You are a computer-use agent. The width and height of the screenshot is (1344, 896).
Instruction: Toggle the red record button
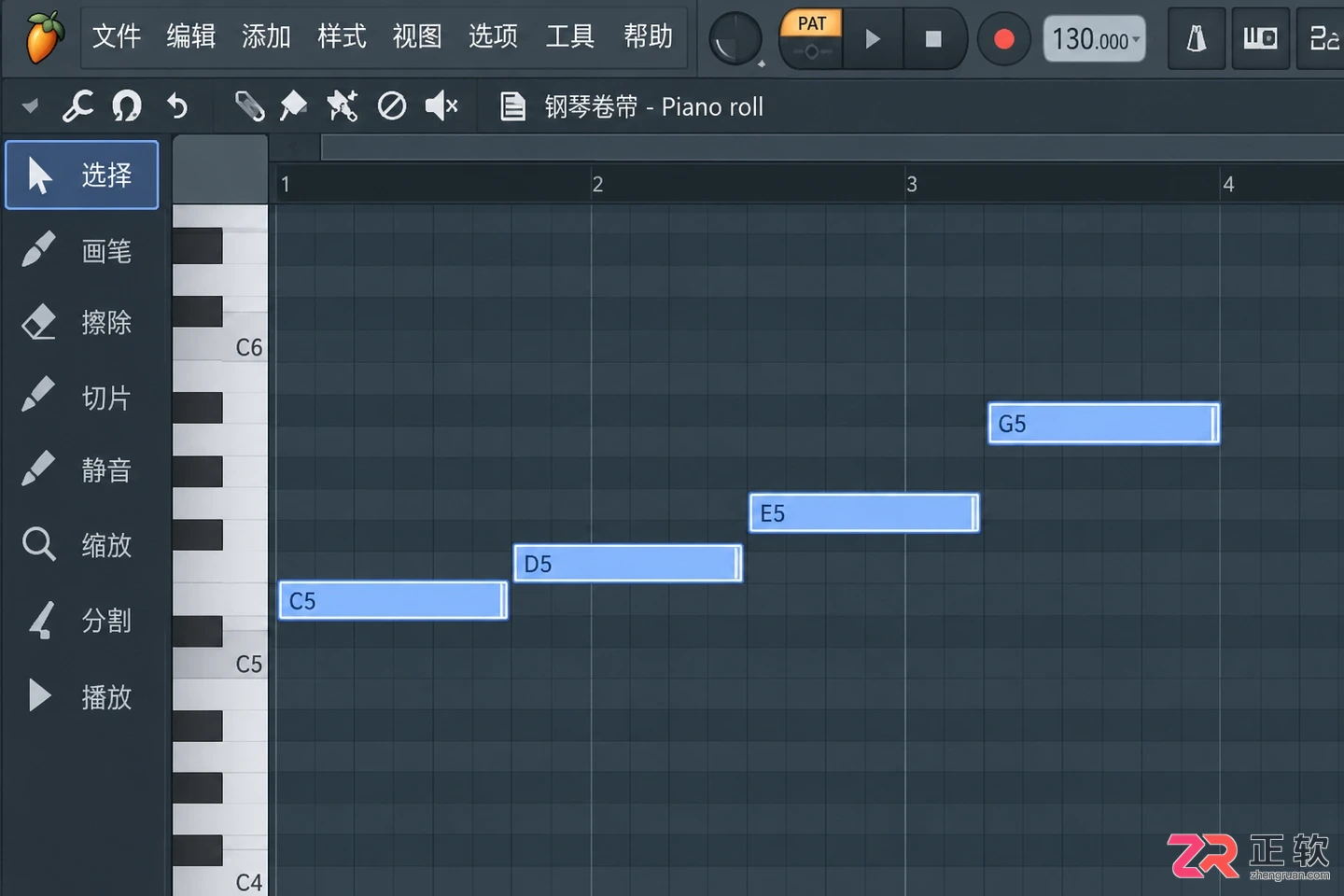(x=1004, y=39)
